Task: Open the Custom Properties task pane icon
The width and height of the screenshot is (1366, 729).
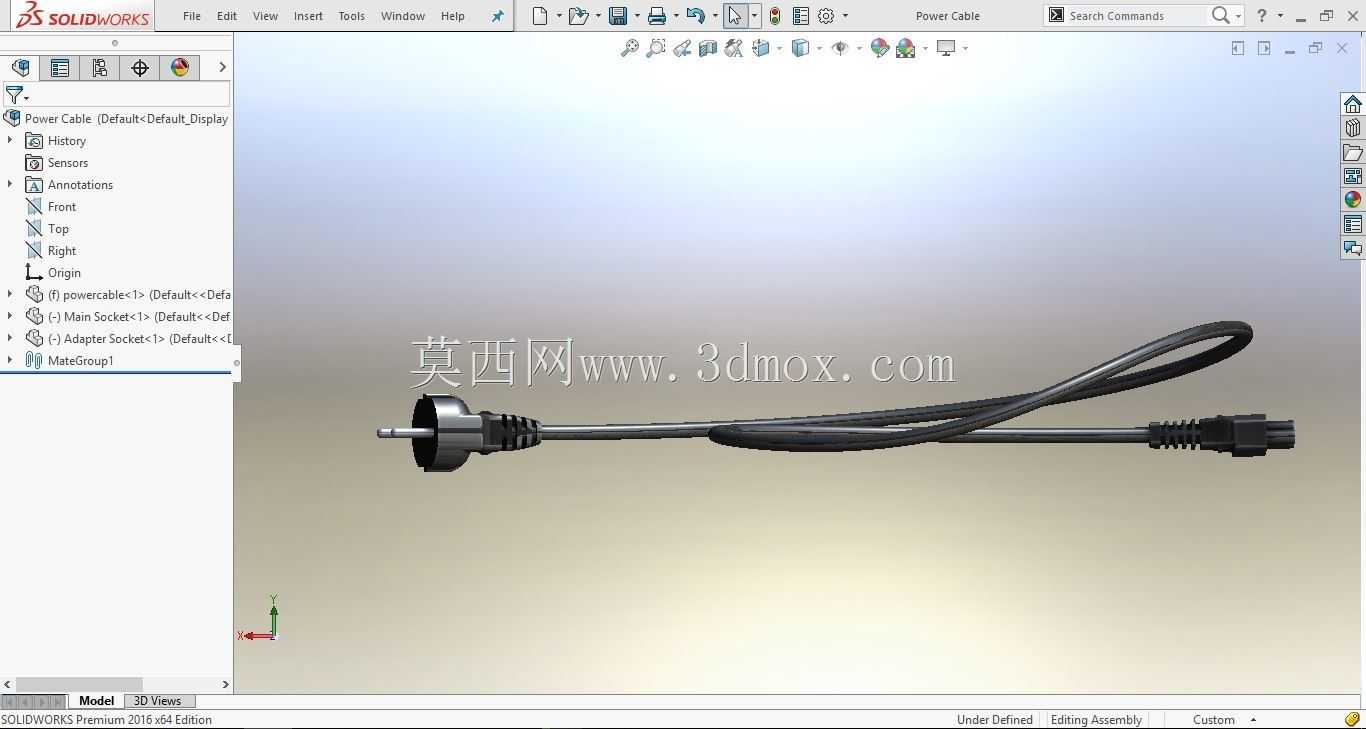Action: tap(1353, 224)
